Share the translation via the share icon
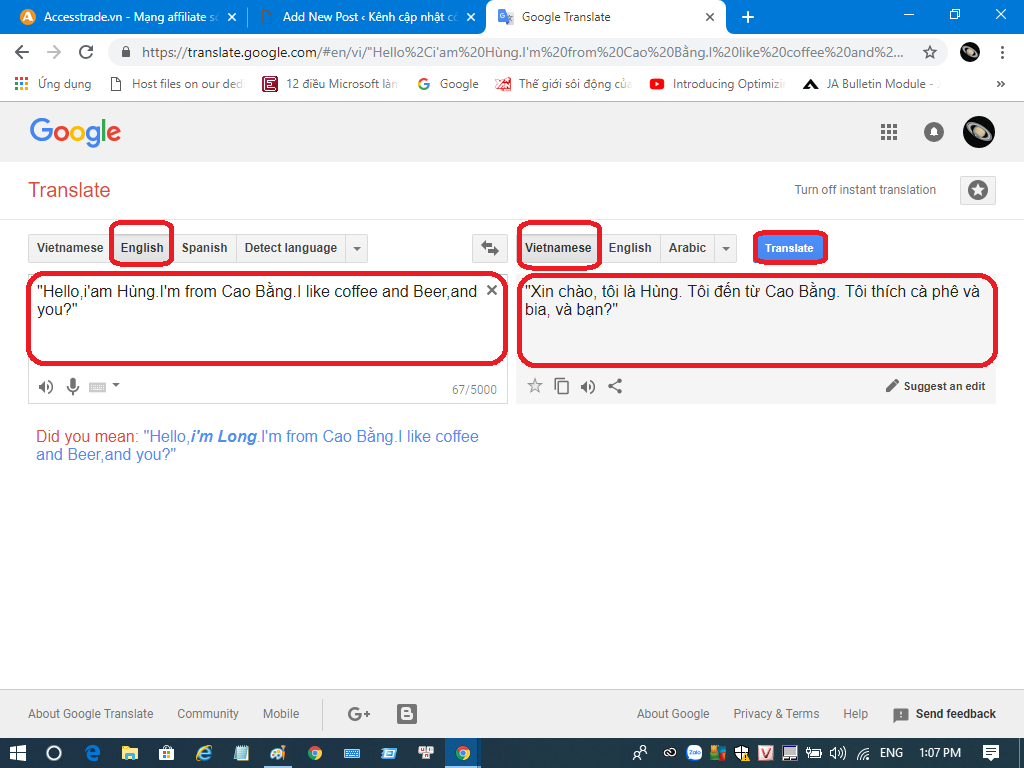The width and height of the screenshot is (1024, 768). [x=615, y=386]
